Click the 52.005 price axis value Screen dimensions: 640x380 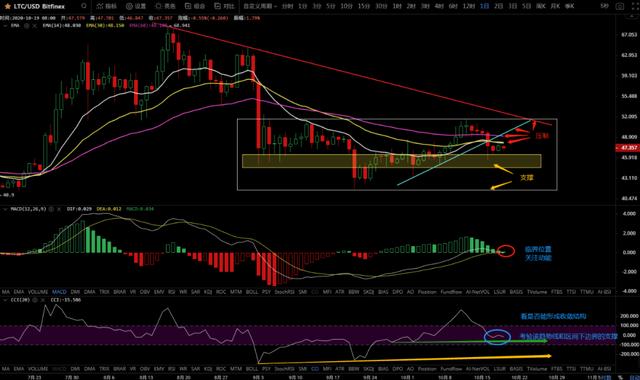tap(629, 116)
